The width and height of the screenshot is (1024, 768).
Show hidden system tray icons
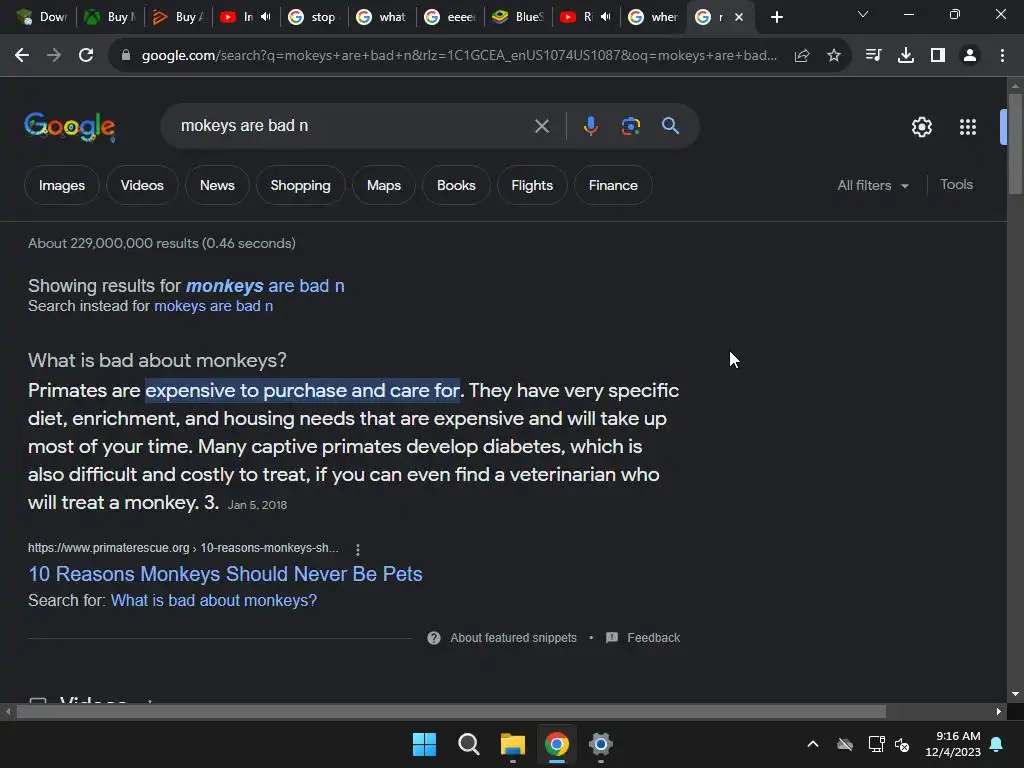(813, 744)
